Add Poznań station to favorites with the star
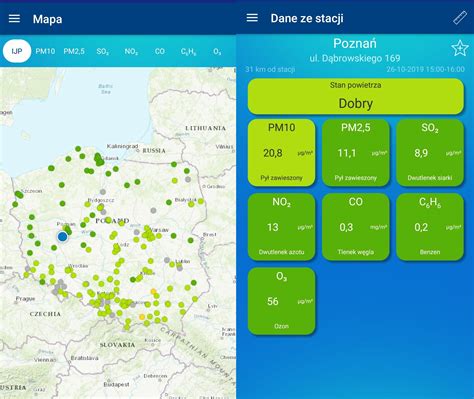Viewport: 474px width, 399px height. [460, 49]
